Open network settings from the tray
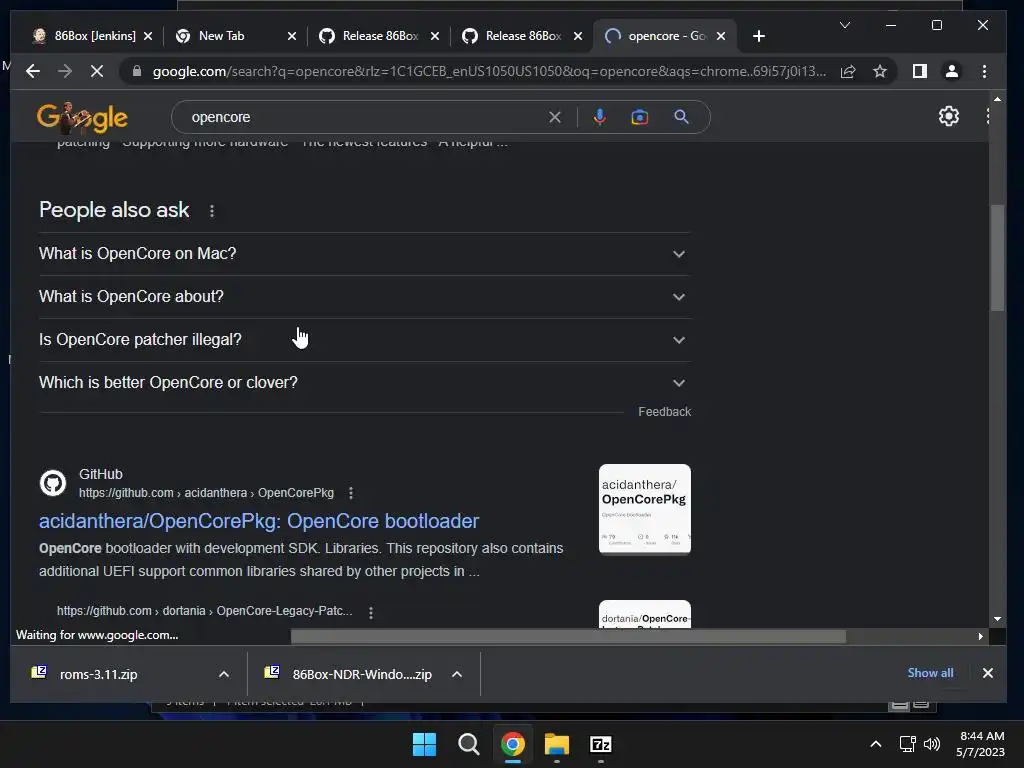Image resolution: width=1024 pixels, height=768 pixels. pyautogui.click(x=907, y=744)
